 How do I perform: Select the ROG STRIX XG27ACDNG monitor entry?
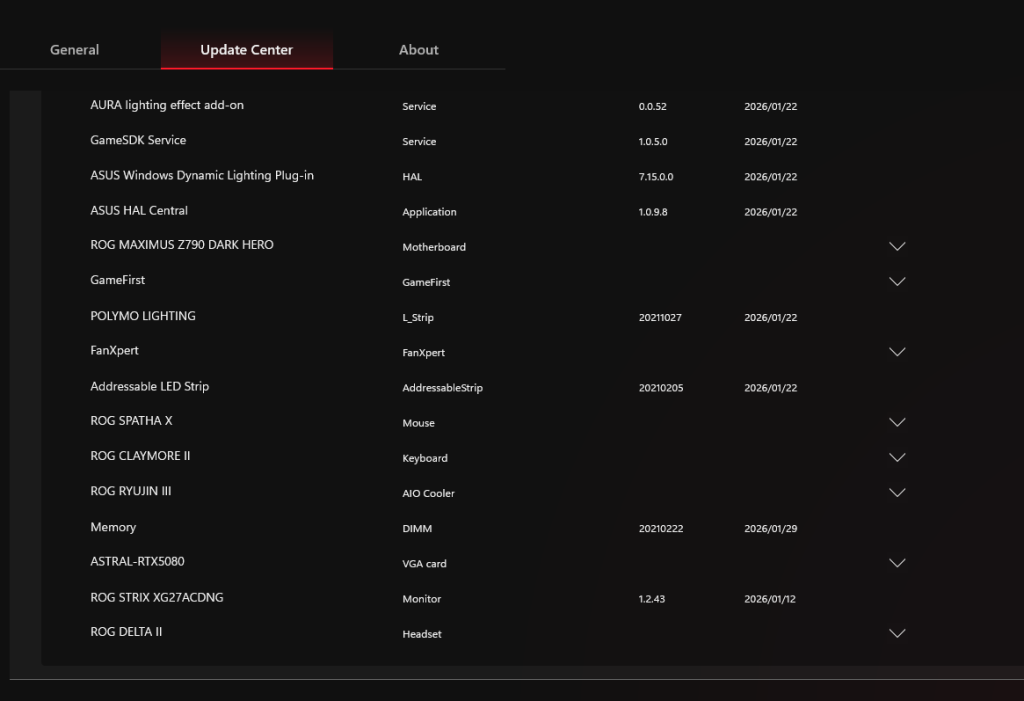[157, 598]
